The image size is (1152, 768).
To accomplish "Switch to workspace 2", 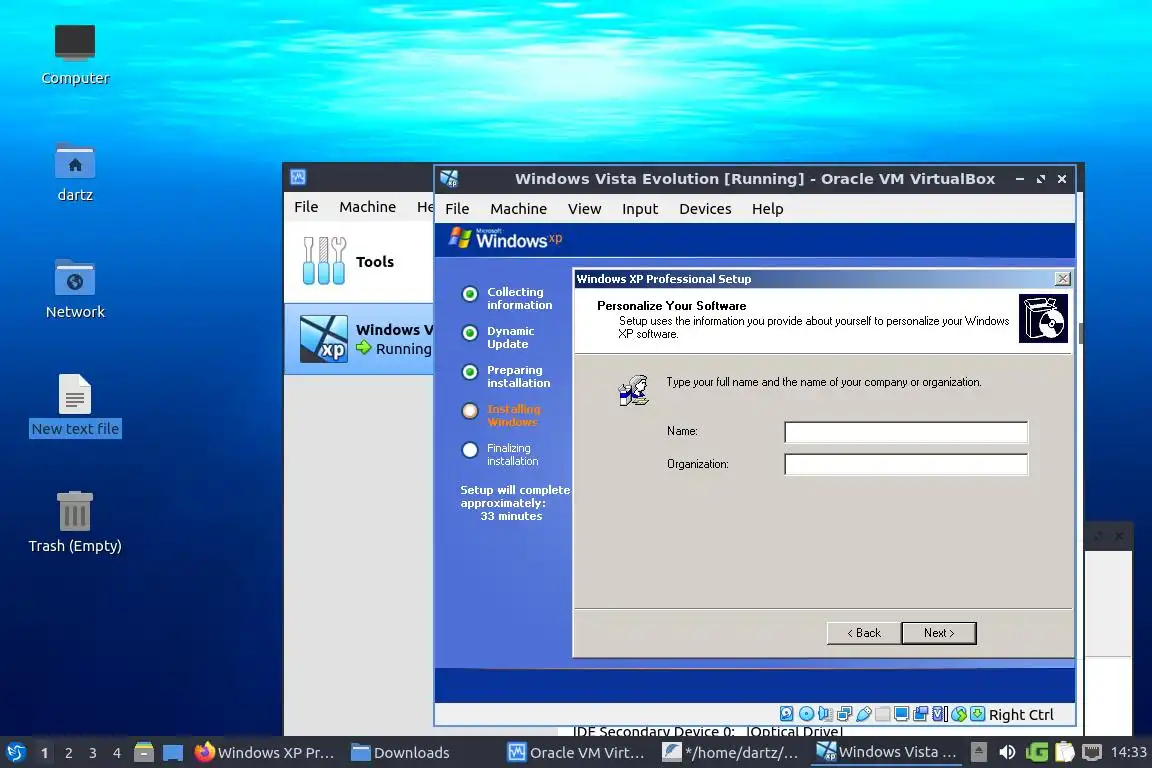I will point(68,753).
